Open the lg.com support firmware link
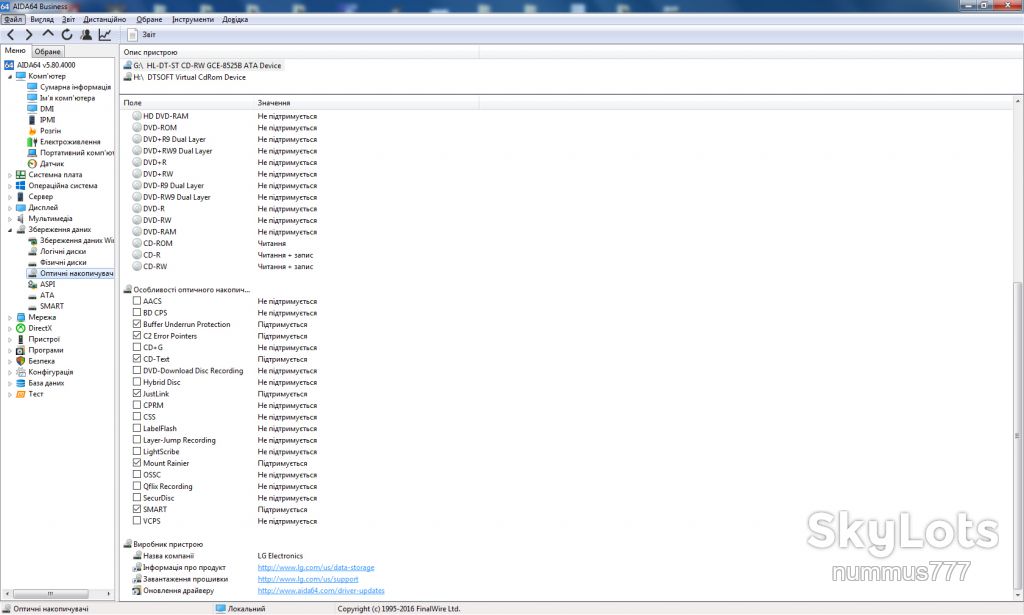Image resolution: width=1024 pixels, height=615 pixels. [308, 579]
